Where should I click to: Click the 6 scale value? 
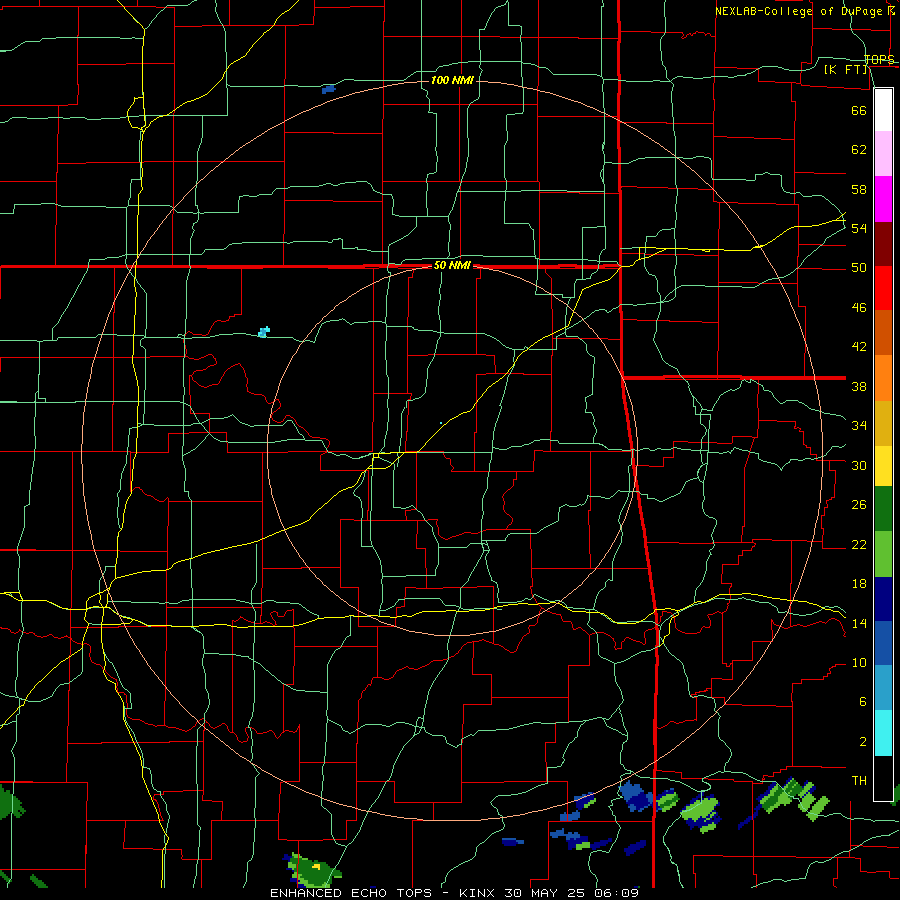tap(862, 702)
